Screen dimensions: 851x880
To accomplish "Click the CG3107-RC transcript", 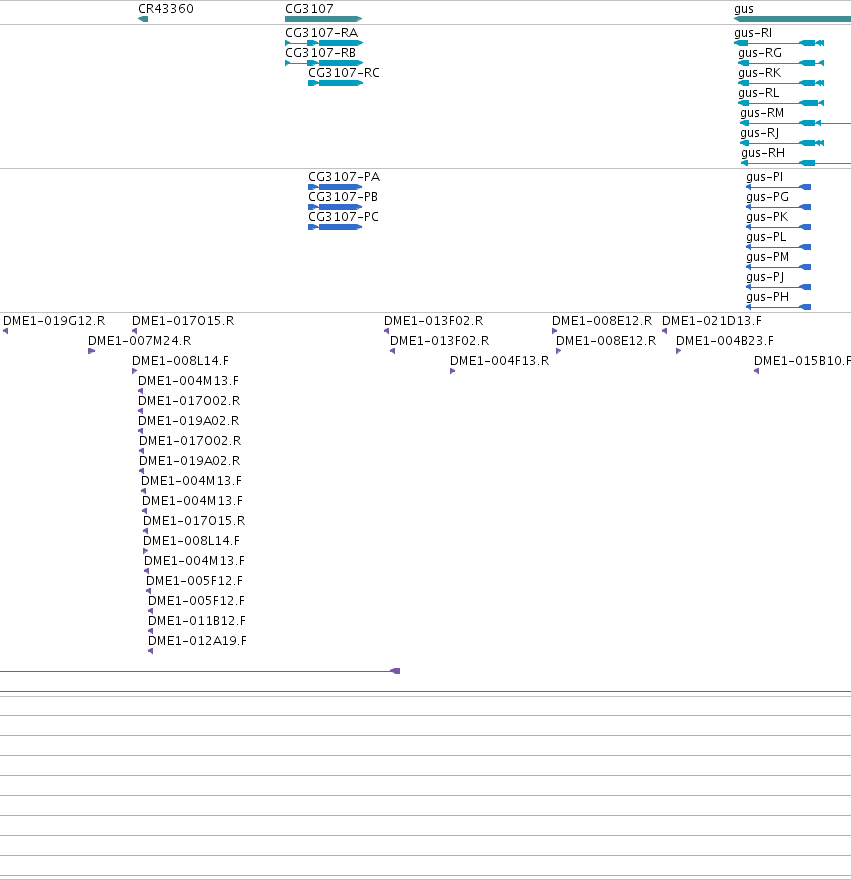I will (336, 83).
